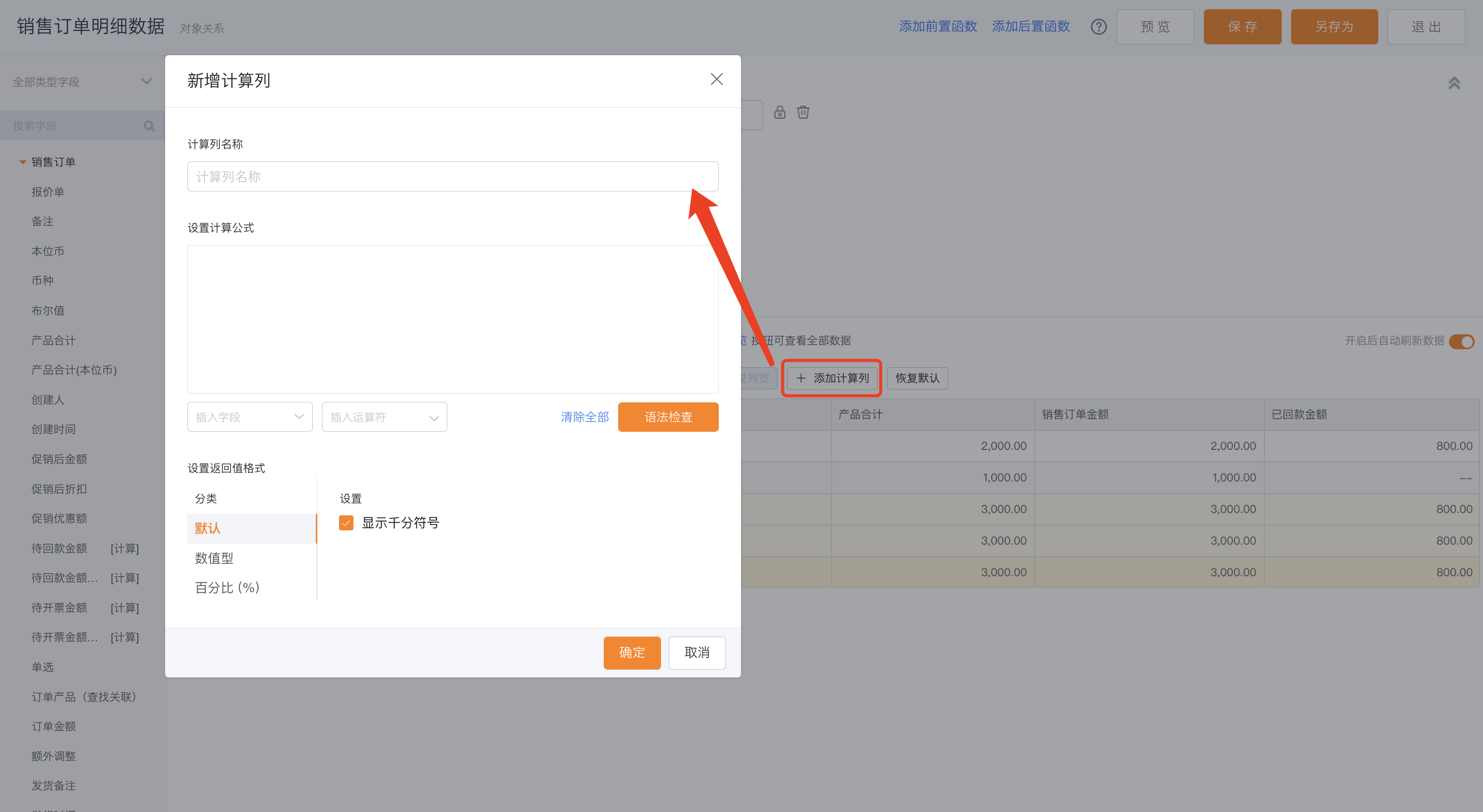Select 默认 format category
This screenshot has height=812, width=1483.
[252, 528]
